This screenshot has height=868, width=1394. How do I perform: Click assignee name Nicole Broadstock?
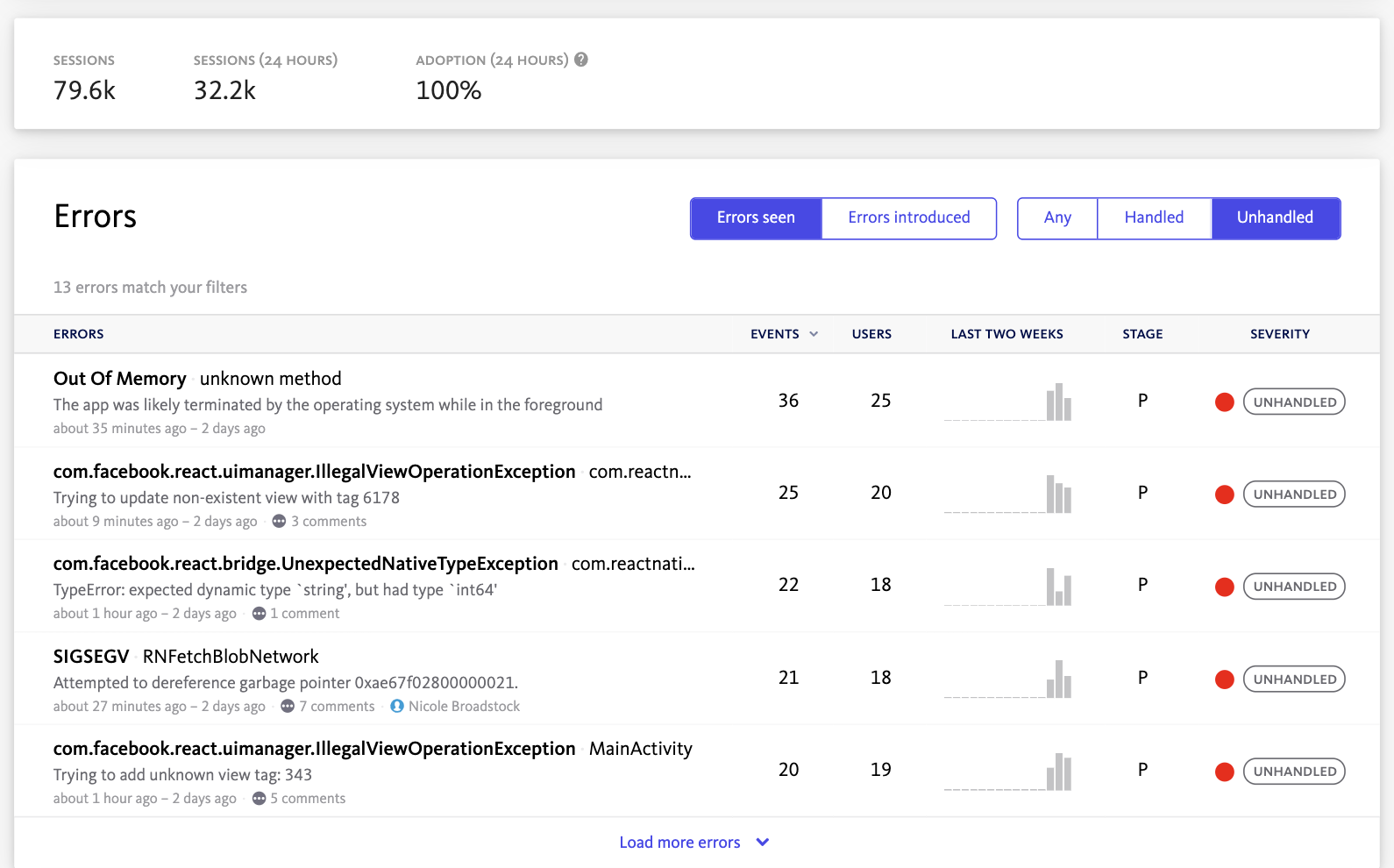(464, 707)
